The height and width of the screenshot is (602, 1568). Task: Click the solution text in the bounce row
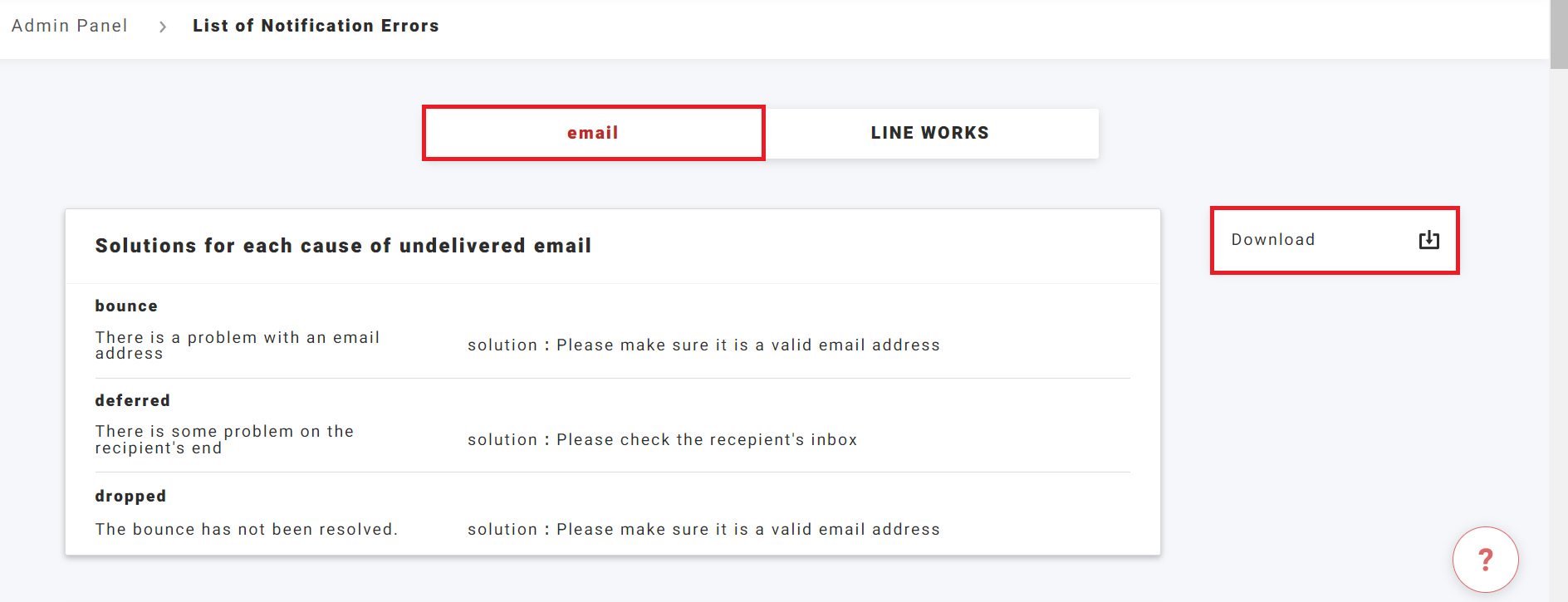[x=703, y=345]
